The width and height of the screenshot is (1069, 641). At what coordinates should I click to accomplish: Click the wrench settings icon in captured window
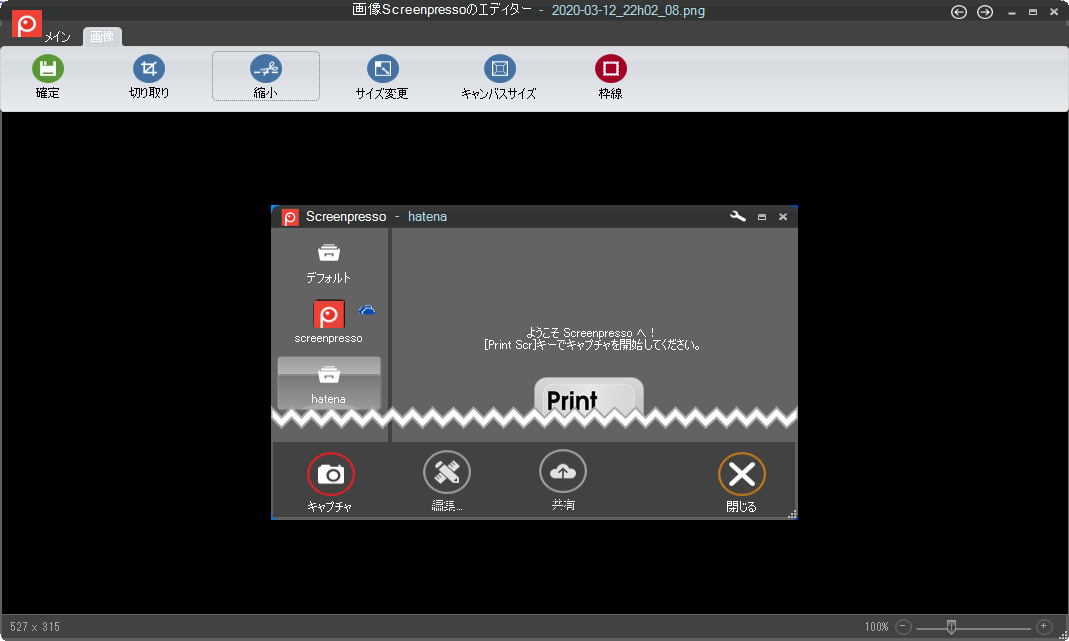pos(738,216)
